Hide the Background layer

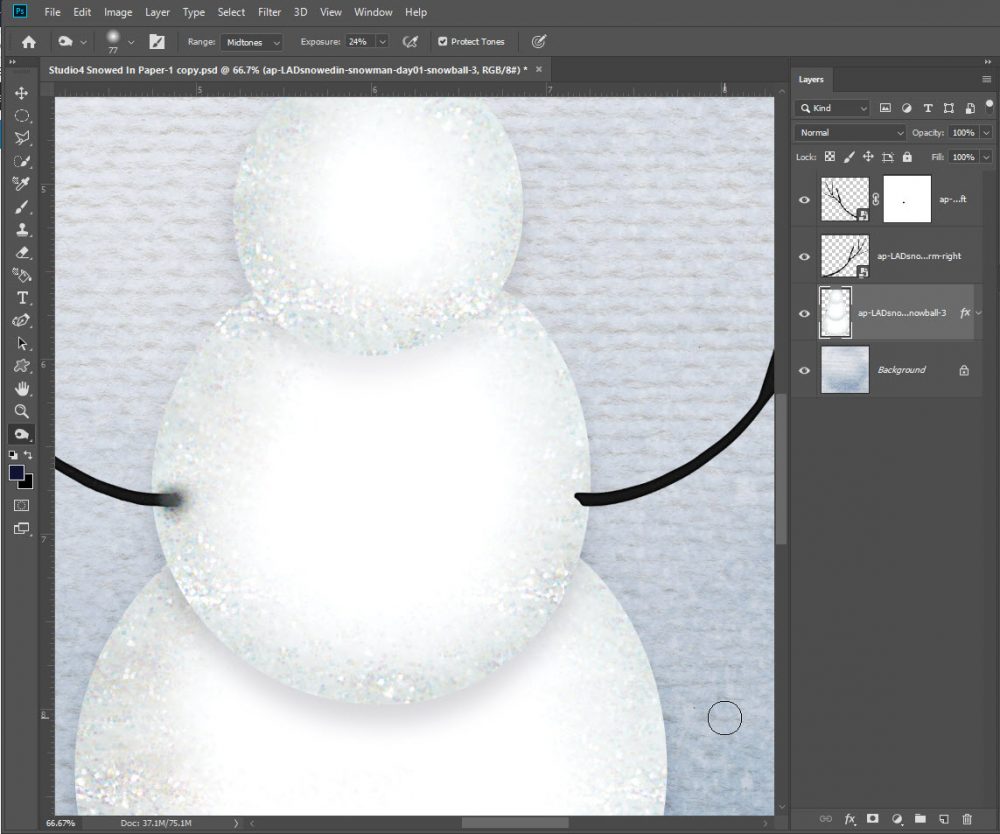coord(804,370)
